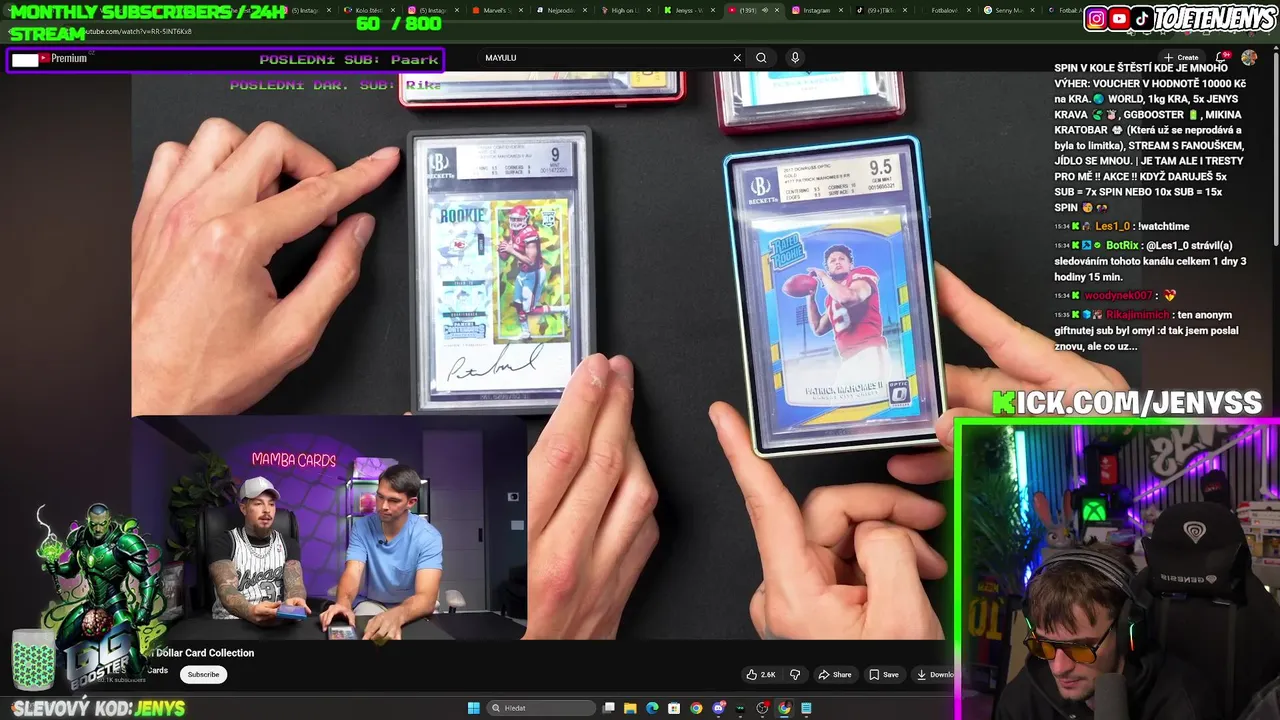Click chat username woodynek007

pos(1118,296)
